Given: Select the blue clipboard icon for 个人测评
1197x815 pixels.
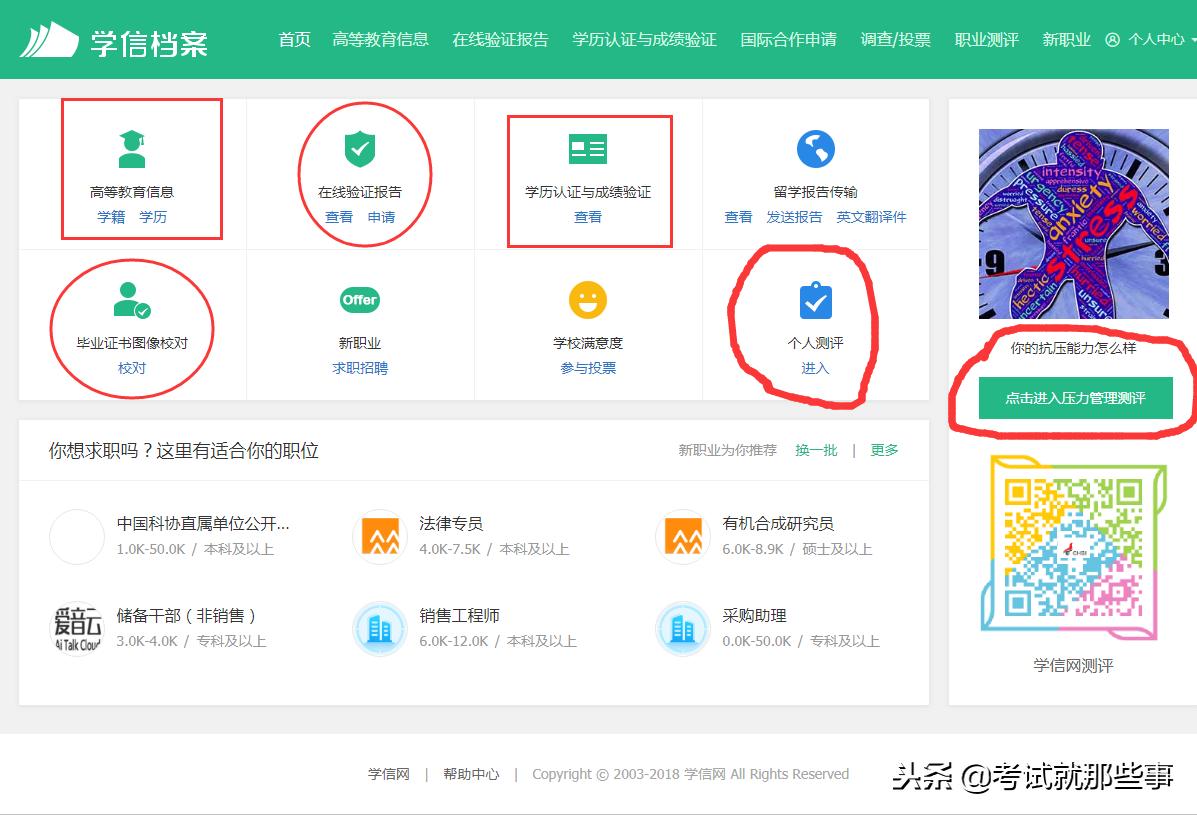Looking at the screenshot, I should pos(817,298).
